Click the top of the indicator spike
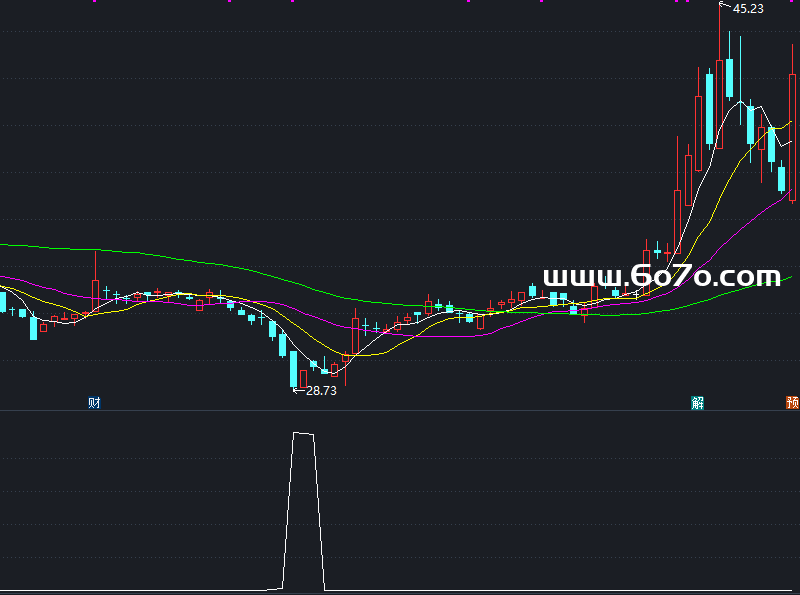Screen dimensions: 800x595 [x=303, y=434]
